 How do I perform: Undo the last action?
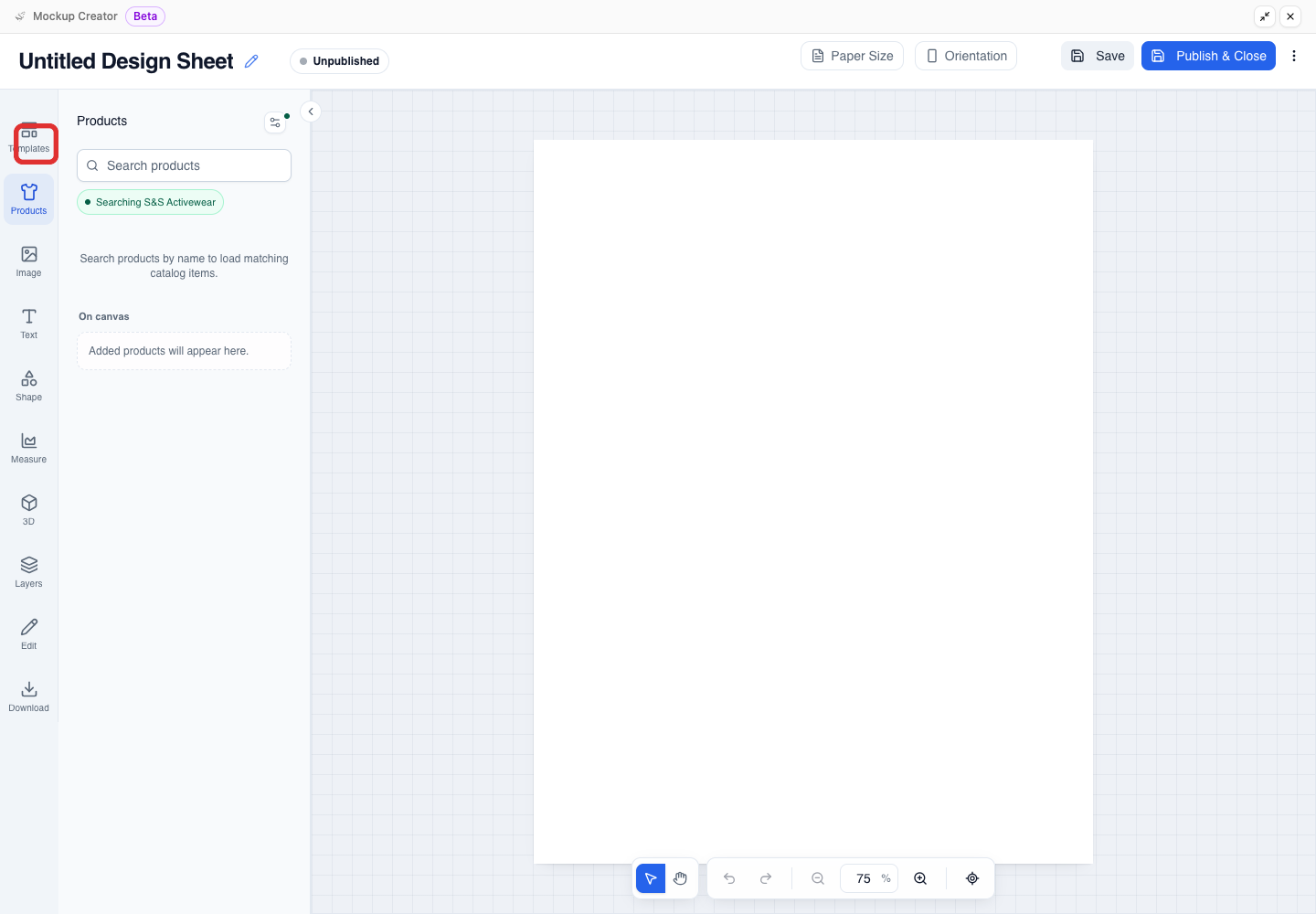click(729, 878)
